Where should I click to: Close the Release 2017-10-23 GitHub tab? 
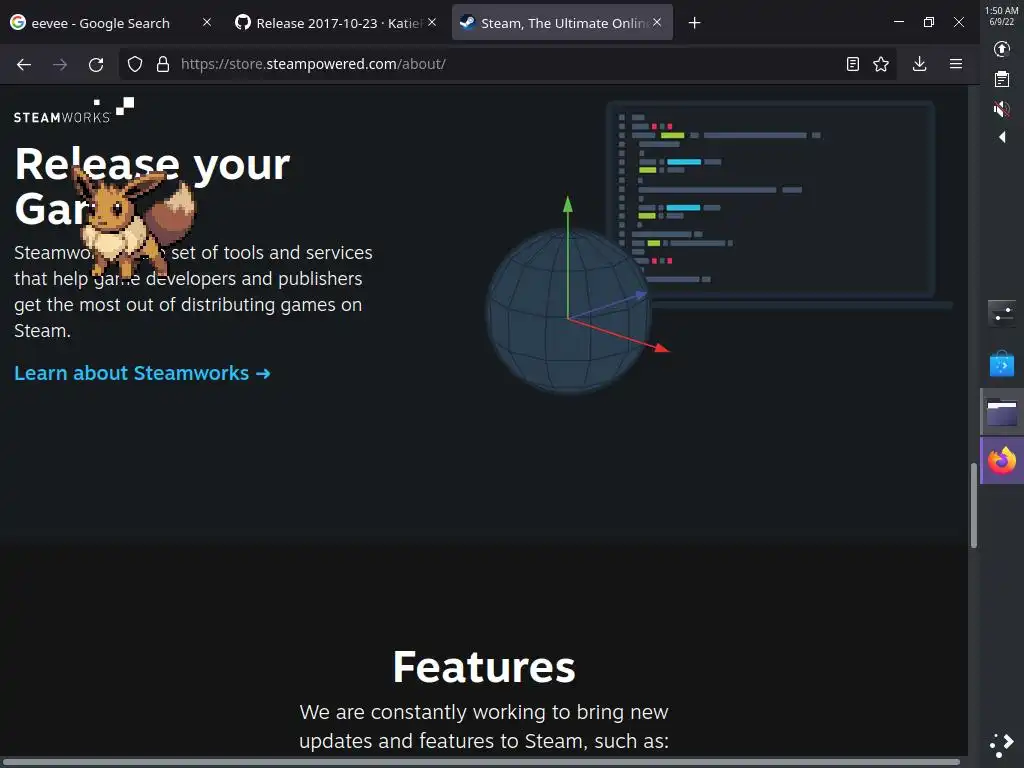(x=432, y=22)
